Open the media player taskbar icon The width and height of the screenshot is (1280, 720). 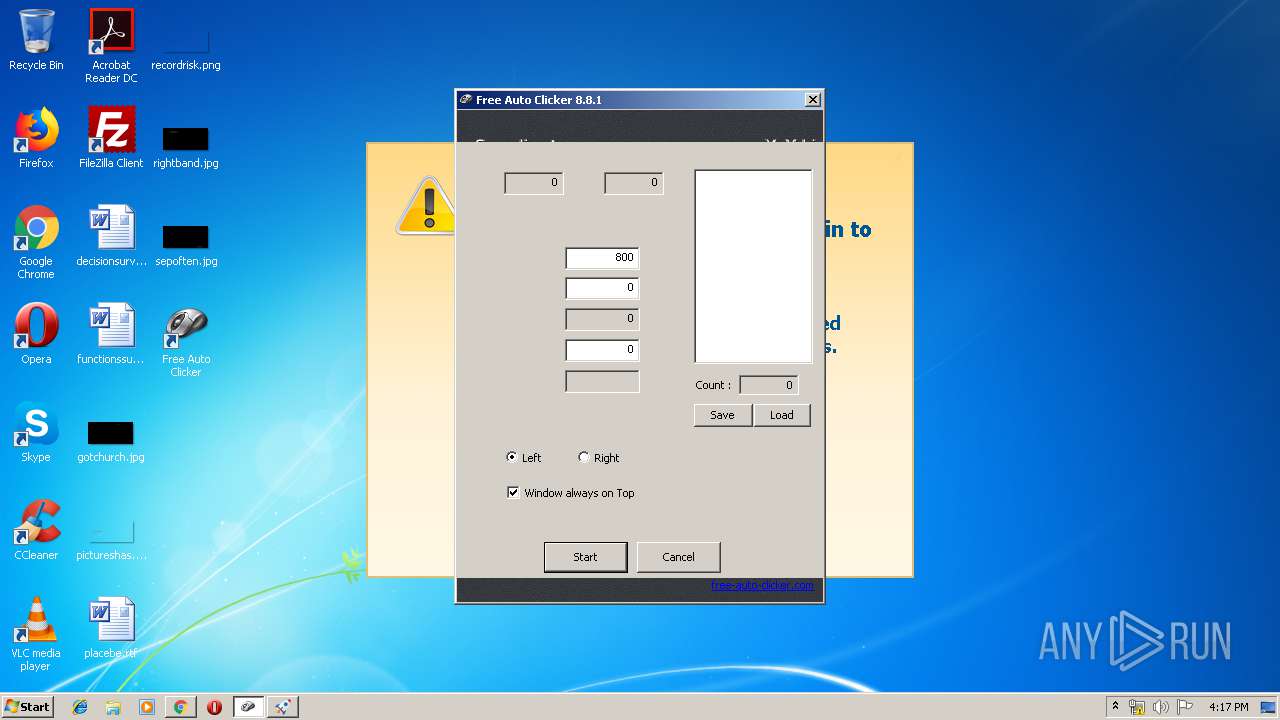click(x=147, y=707)
